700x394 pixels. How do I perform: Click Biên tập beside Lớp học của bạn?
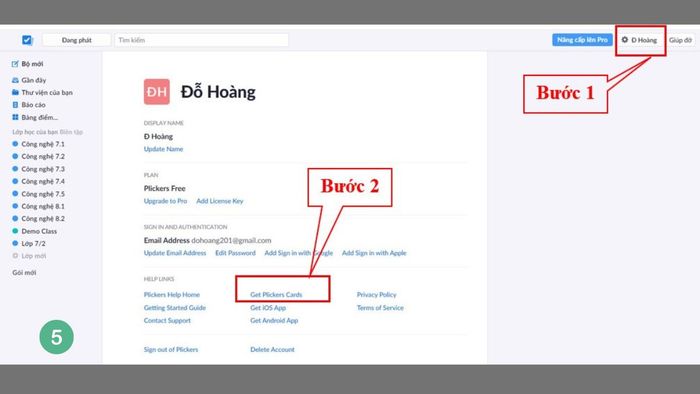coord(71,132)
